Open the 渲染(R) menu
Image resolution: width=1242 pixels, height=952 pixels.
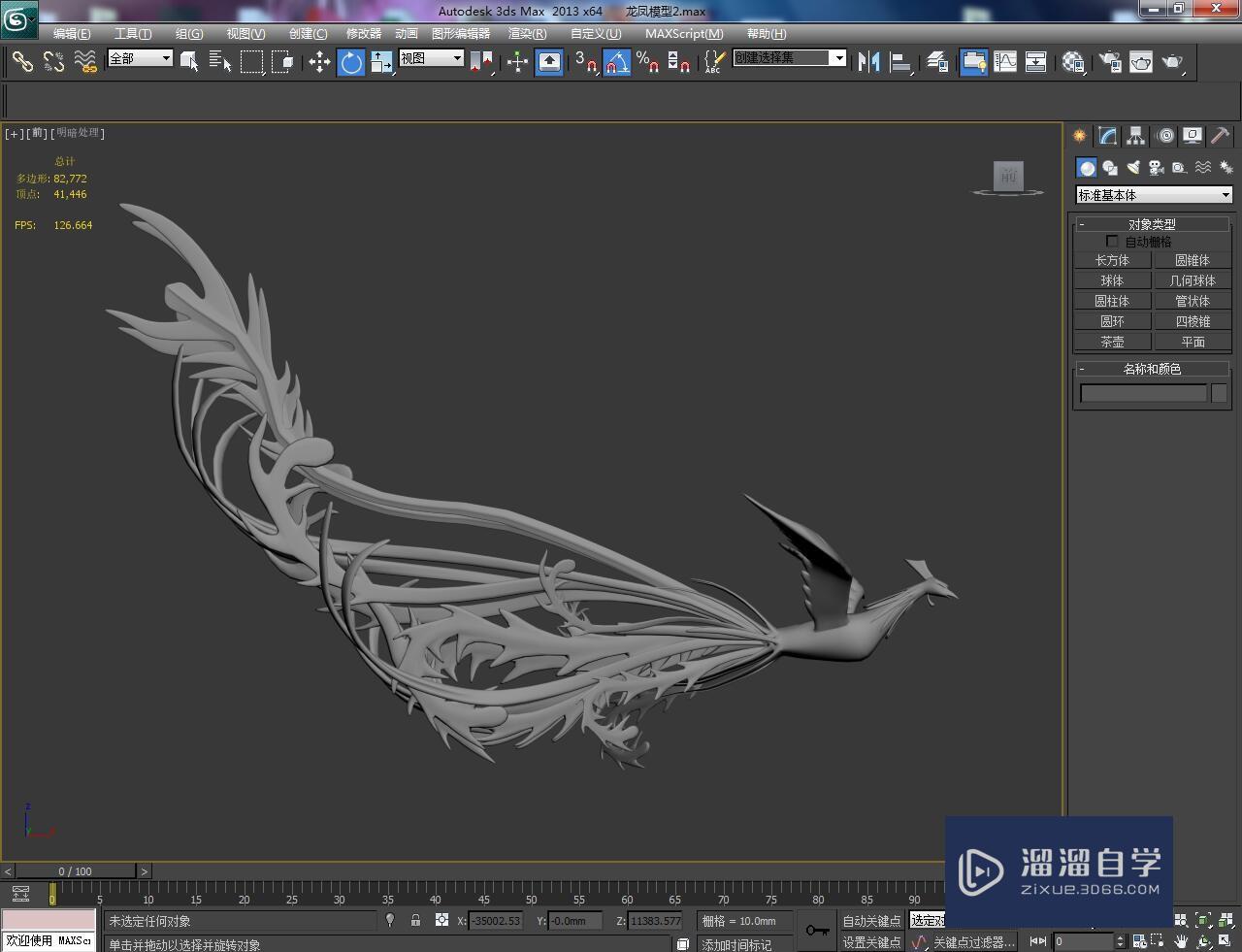click(528, 34)
